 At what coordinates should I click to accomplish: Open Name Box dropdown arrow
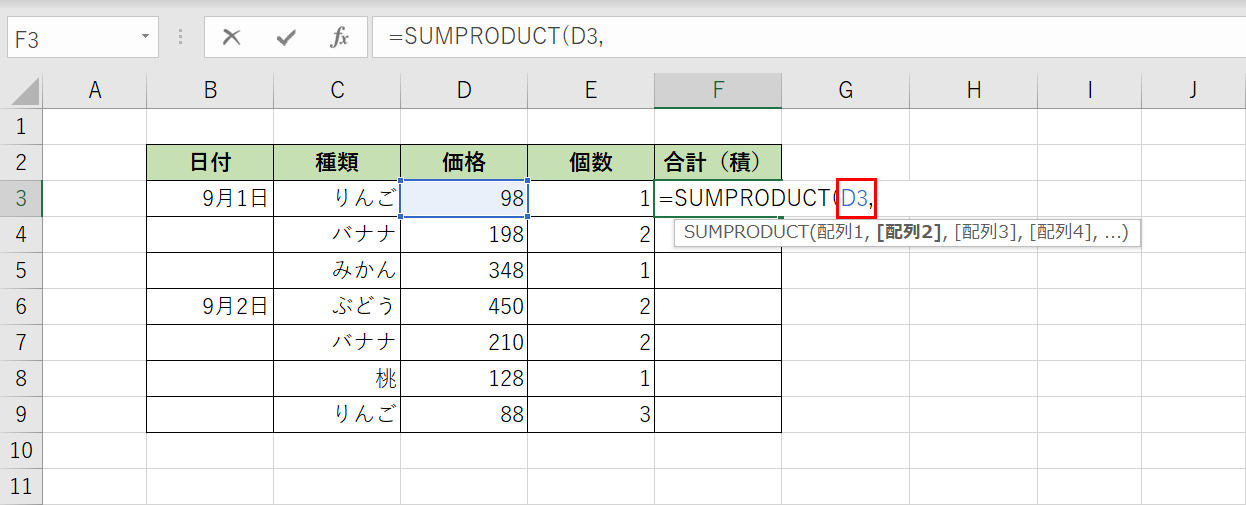coord(146,38)
